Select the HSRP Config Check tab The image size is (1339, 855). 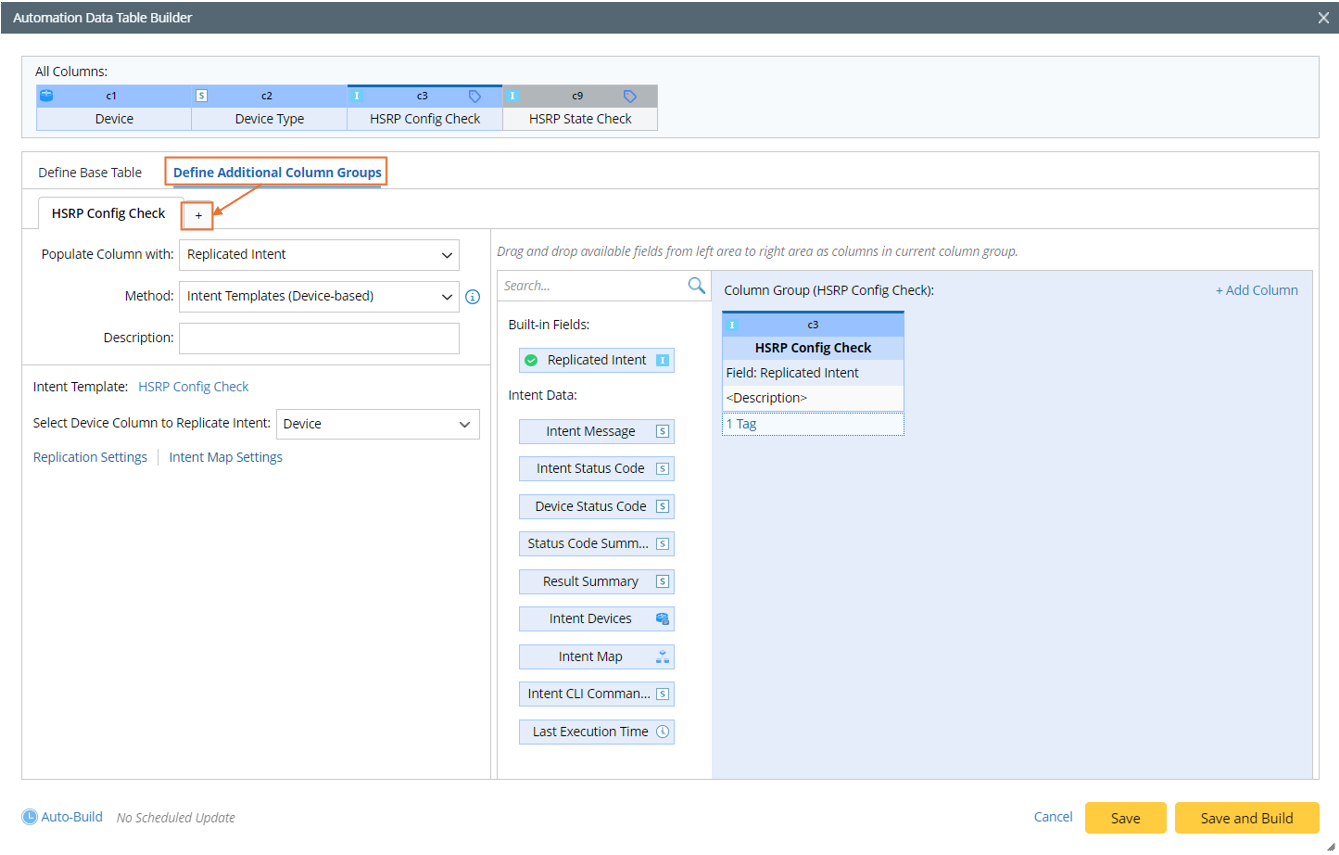[x=108, y=213]
